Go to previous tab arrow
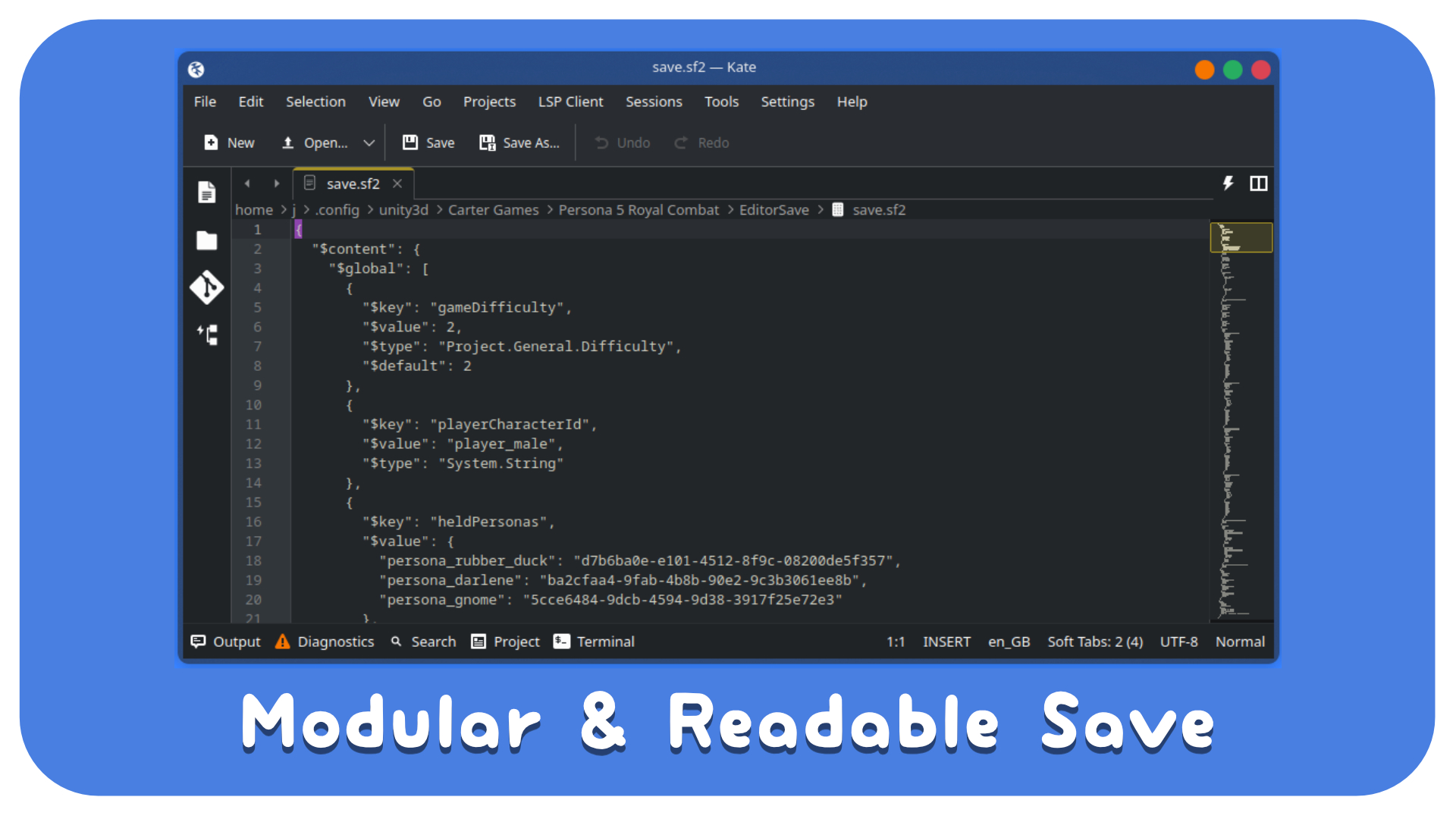1456x819 pixels. [247, 184]
